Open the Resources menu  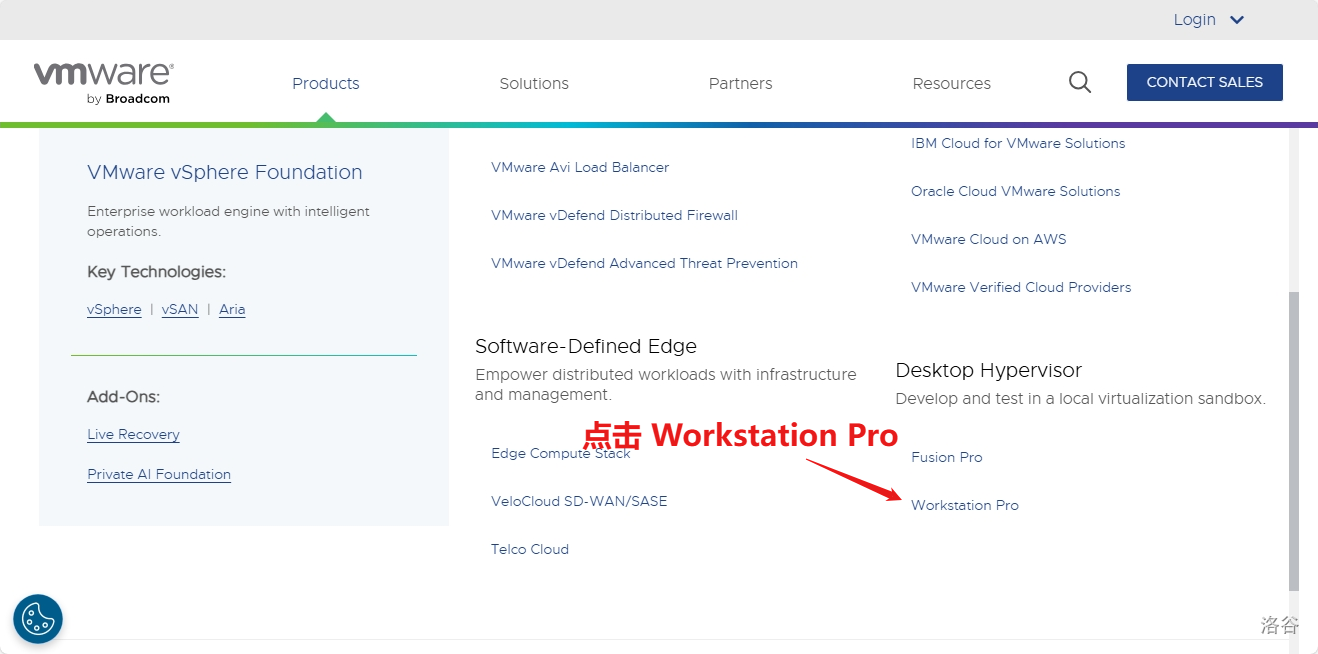pos(952,83)
